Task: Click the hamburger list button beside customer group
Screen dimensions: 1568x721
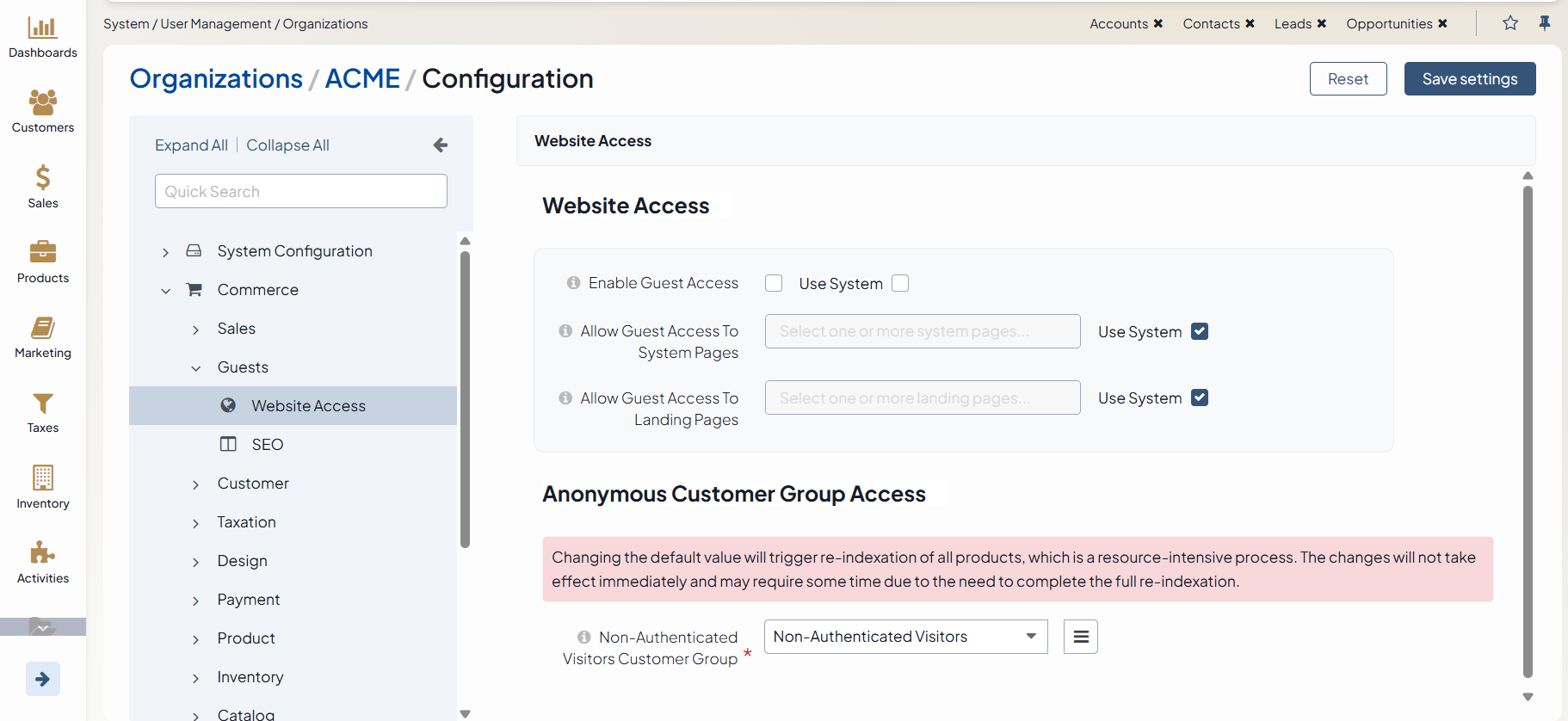Action: [1080, 637]
